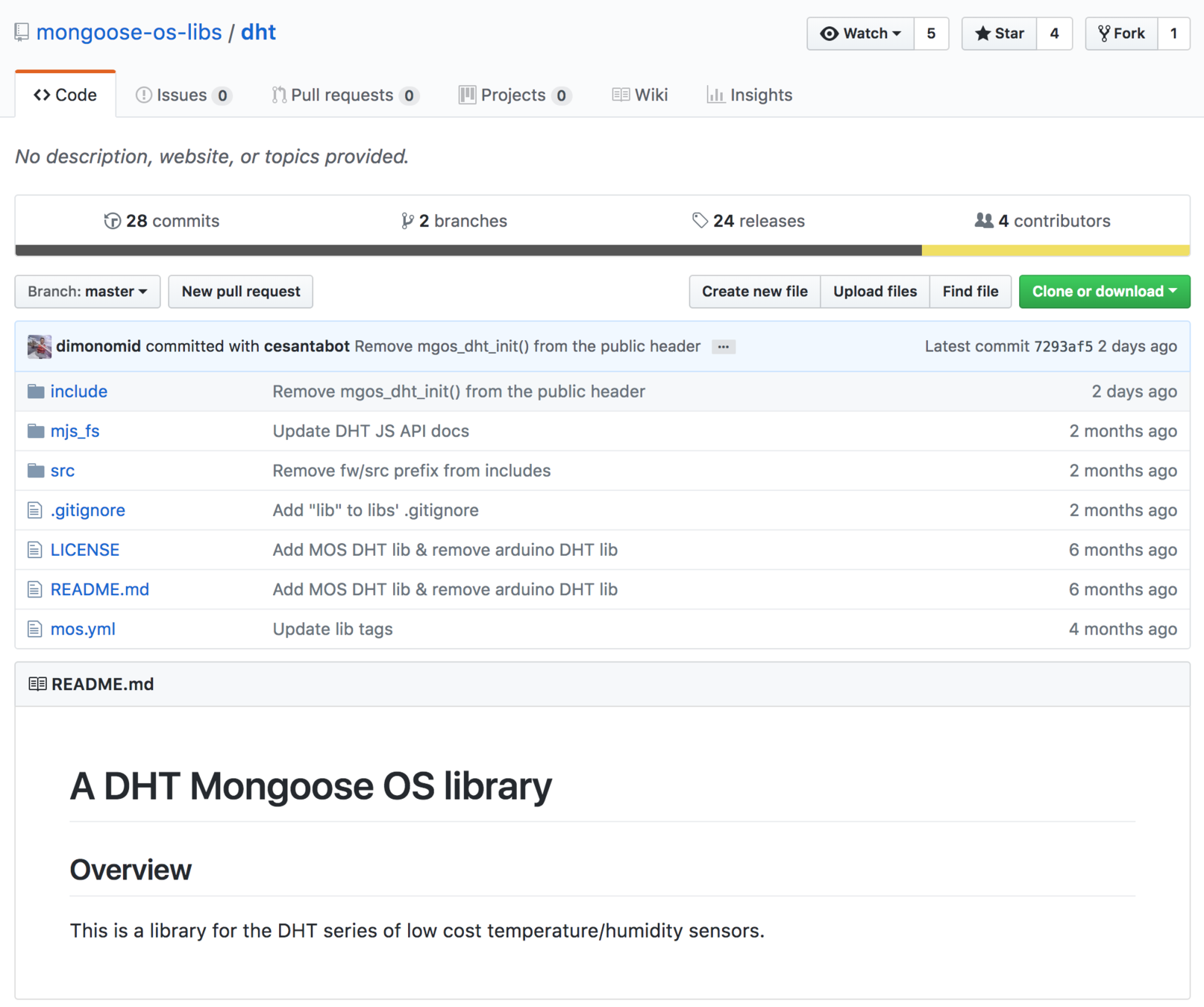
Task: Click Upload files button
Action: coord(874,292)
